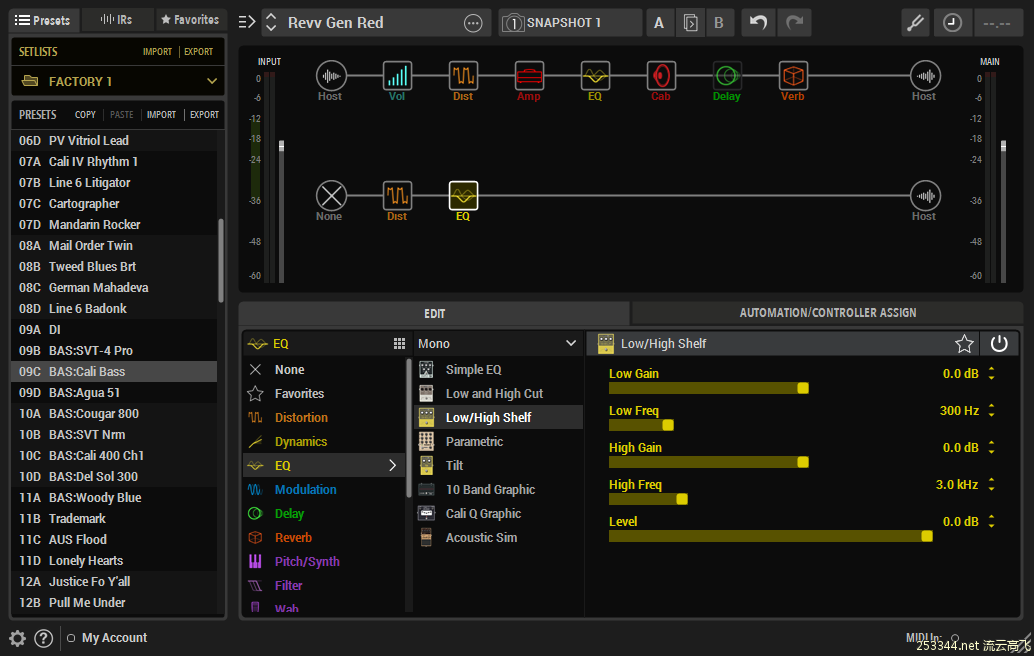Image resolution: width=1034 pixels, height=656 pixels.
Task: Click presets IMPORT button
Action: click(162, 115)
